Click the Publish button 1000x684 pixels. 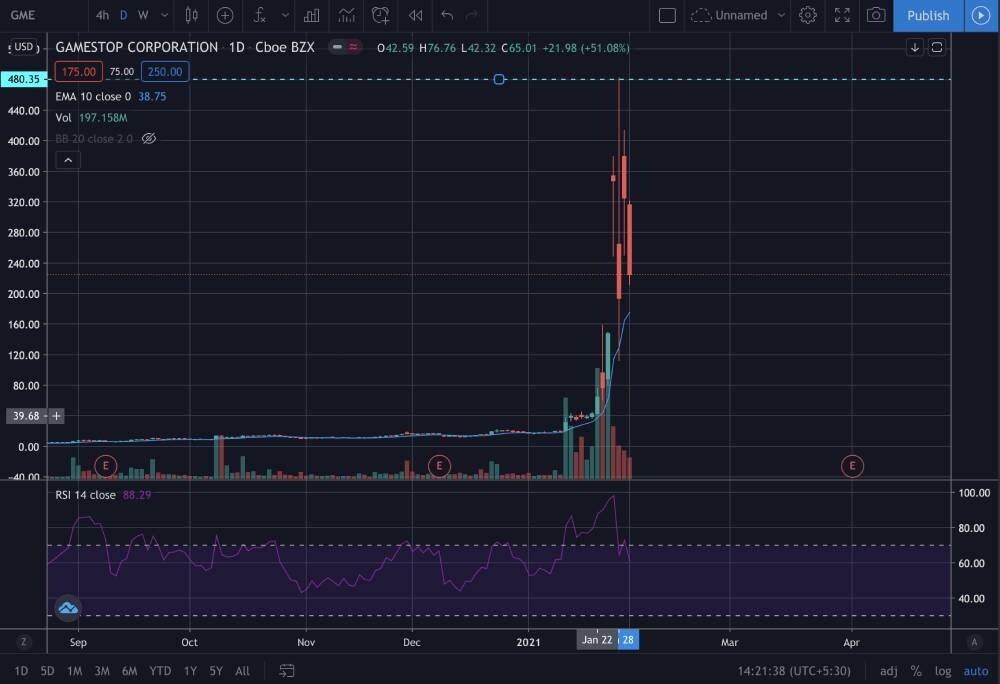tap(928, 15)
